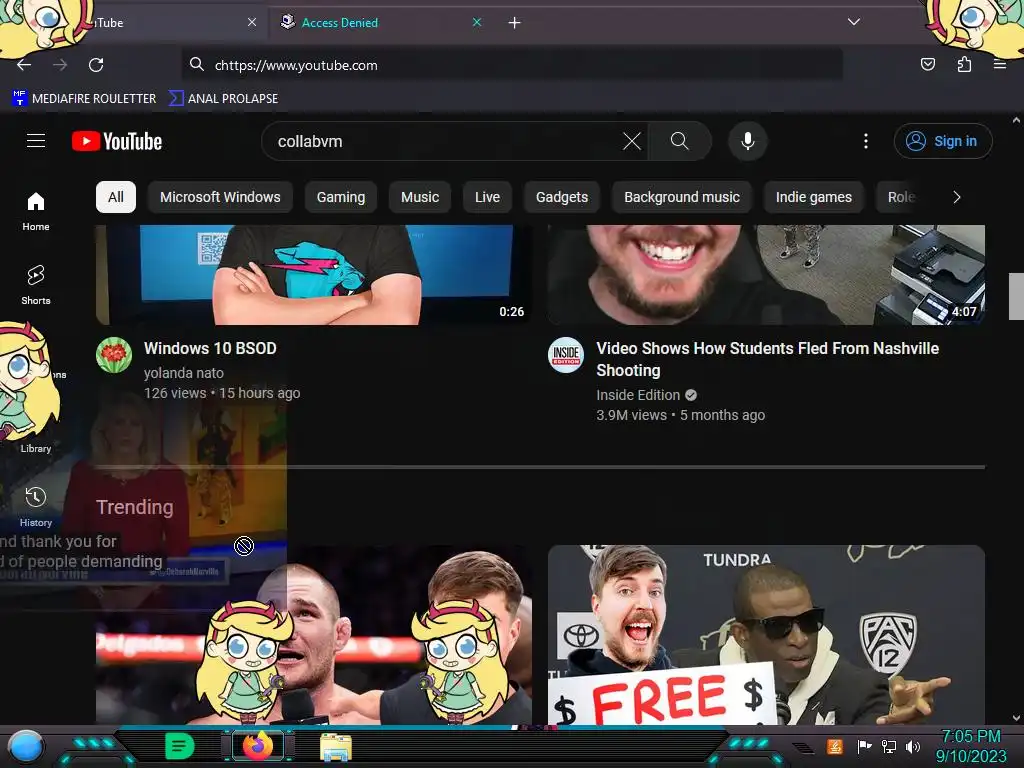Select Firefox in the taskbar
The image size is (1024, 768).
258,746
